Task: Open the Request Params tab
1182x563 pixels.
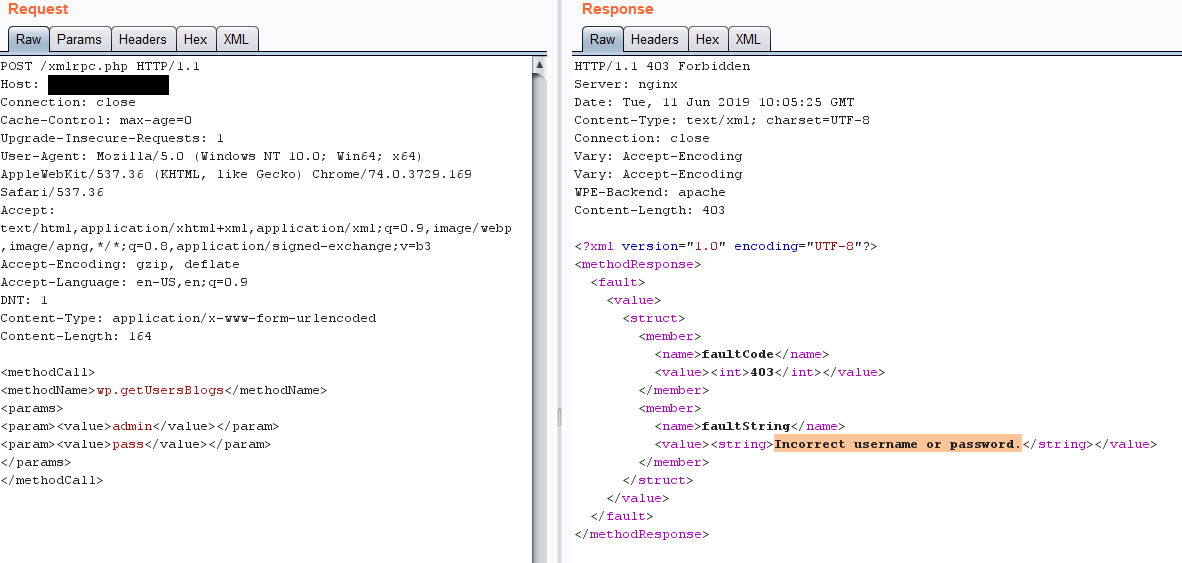Action: point(79,40)
